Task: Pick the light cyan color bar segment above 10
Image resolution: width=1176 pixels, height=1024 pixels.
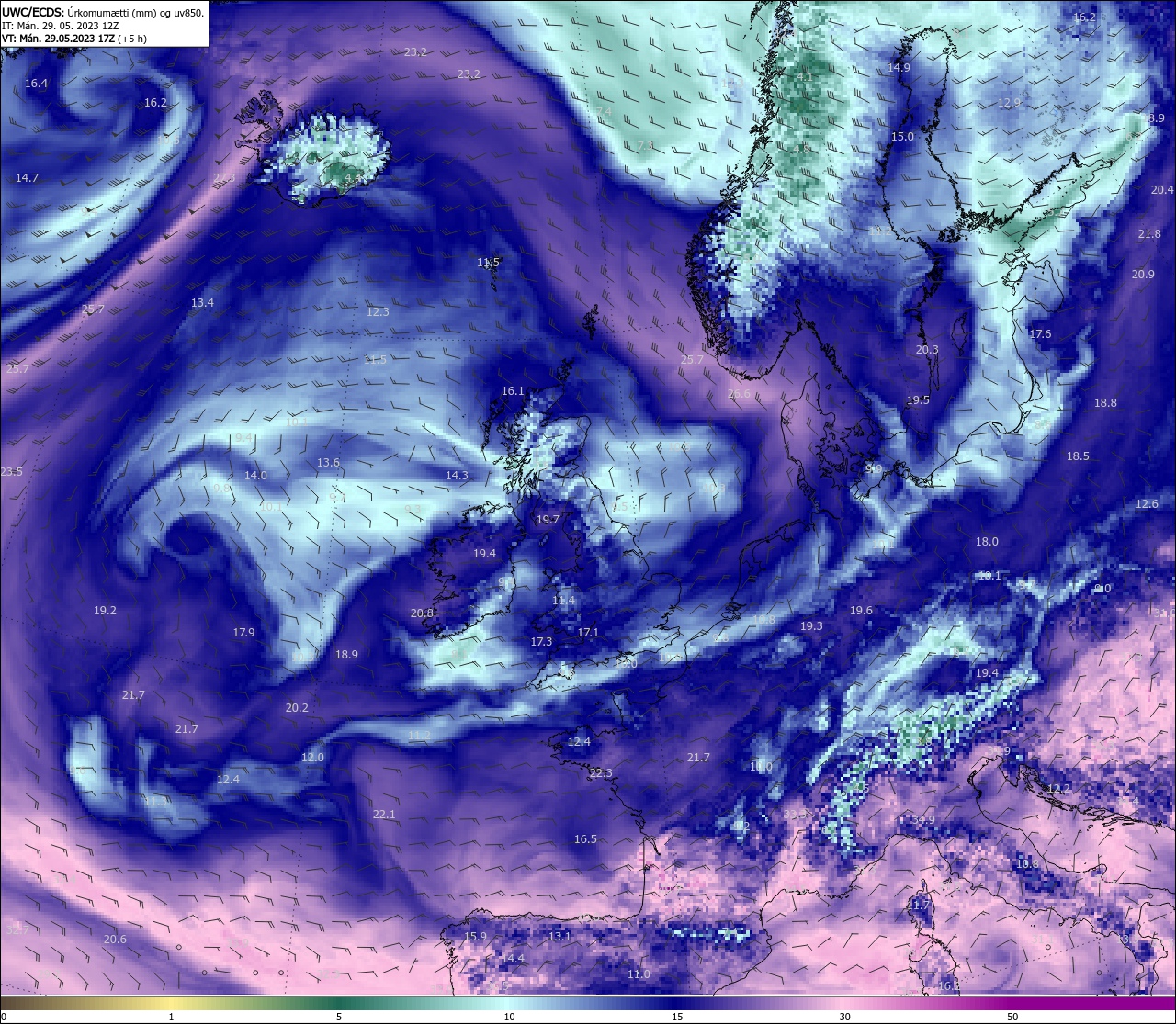Action: tap(508, 1003)
